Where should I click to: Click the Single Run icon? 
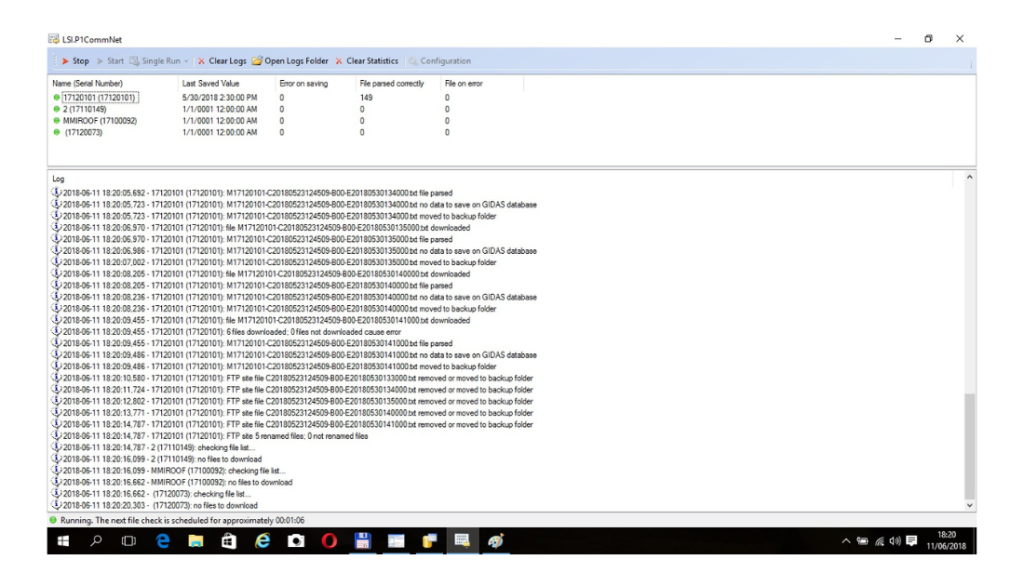(x=136, y=60)
